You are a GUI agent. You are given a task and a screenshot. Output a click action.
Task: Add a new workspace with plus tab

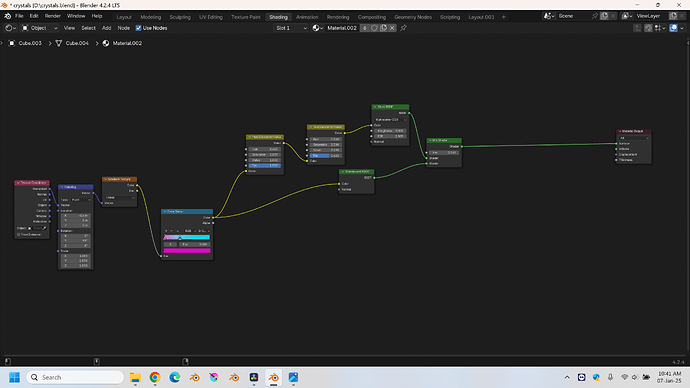click(x=503, y=17)
